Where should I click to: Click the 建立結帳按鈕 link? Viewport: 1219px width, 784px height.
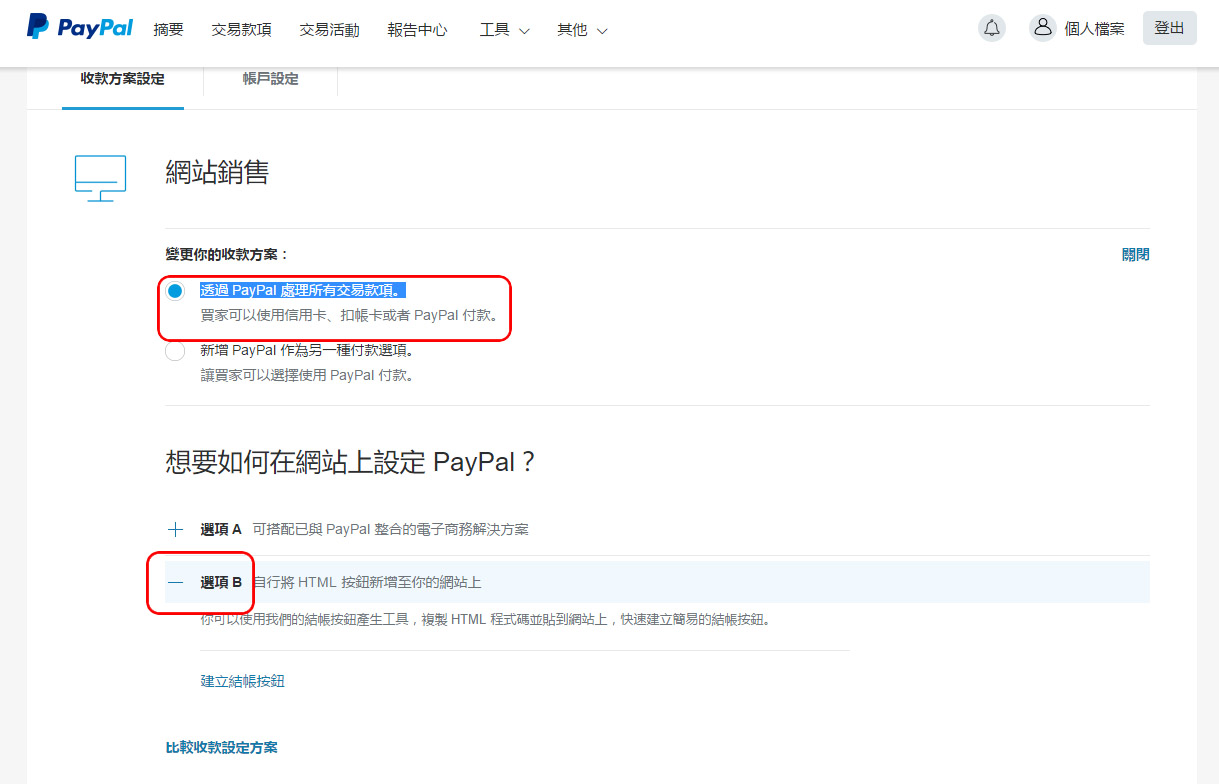[x=243, y=681]
